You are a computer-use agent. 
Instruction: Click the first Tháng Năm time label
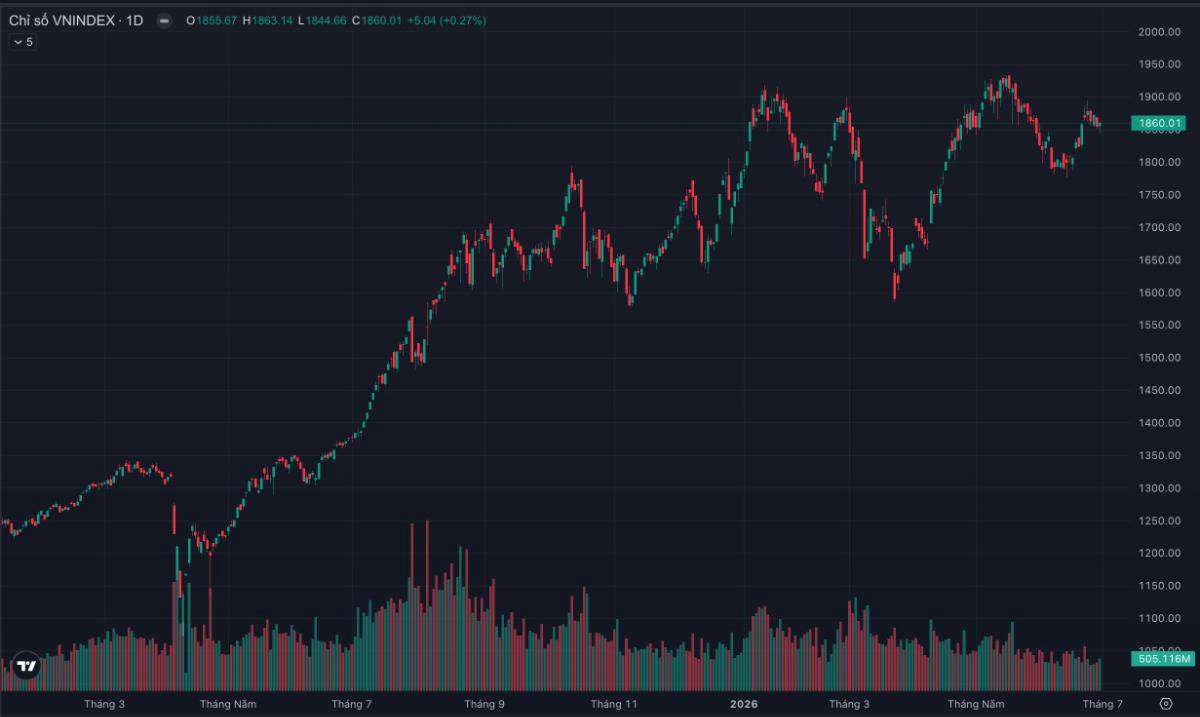click(x=228, y=704)
